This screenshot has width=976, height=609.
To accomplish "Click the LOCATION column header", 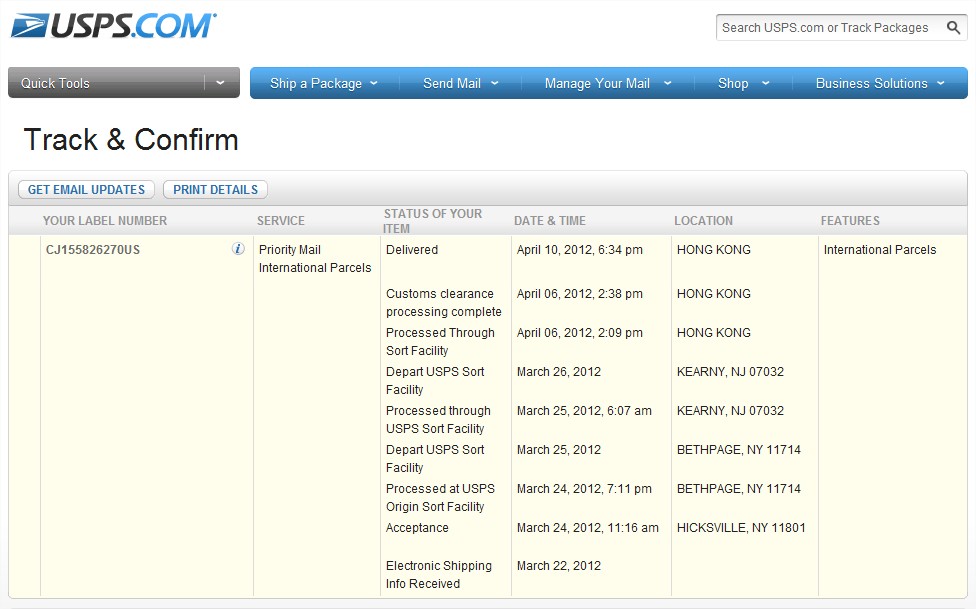I will 703,220.
